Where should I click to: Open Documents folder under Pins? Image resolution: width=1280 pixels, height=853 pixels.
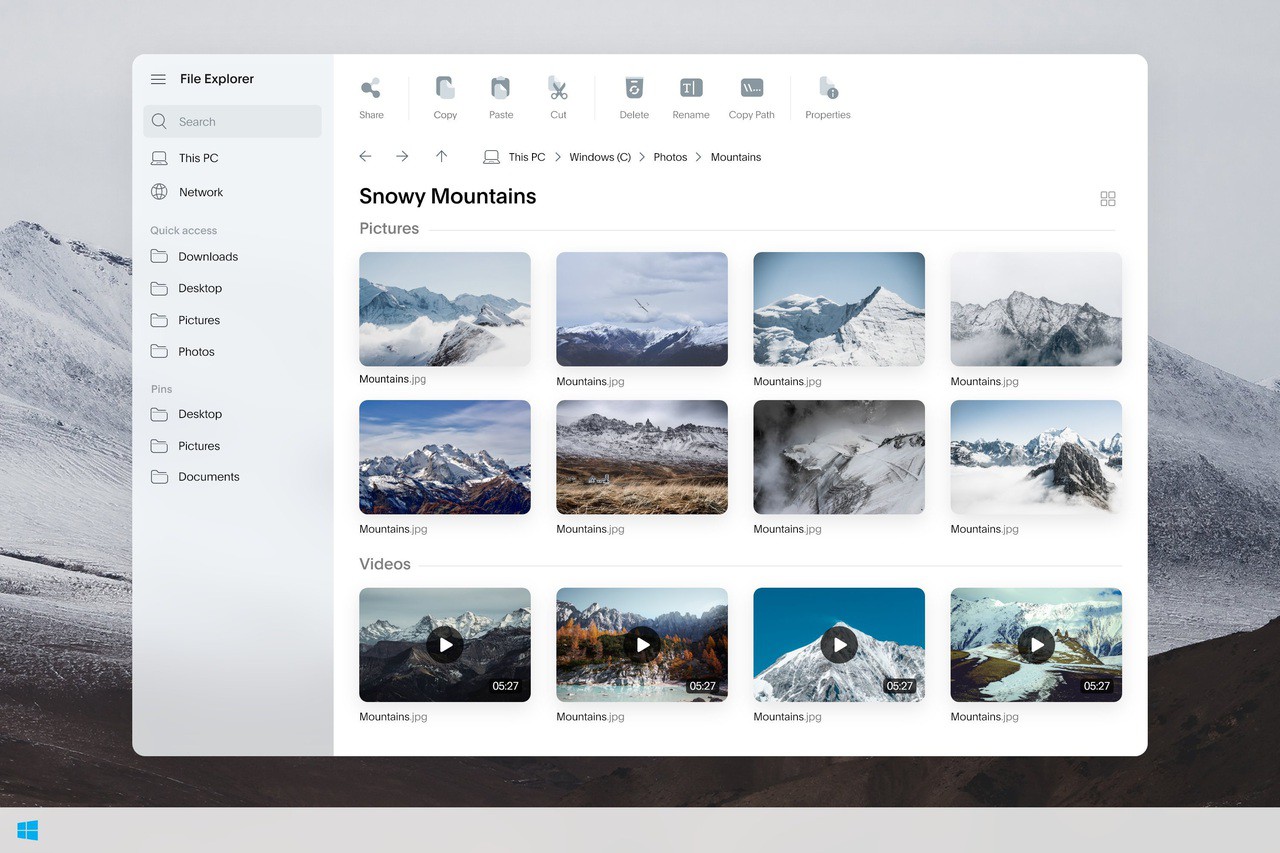click(208, 477)
